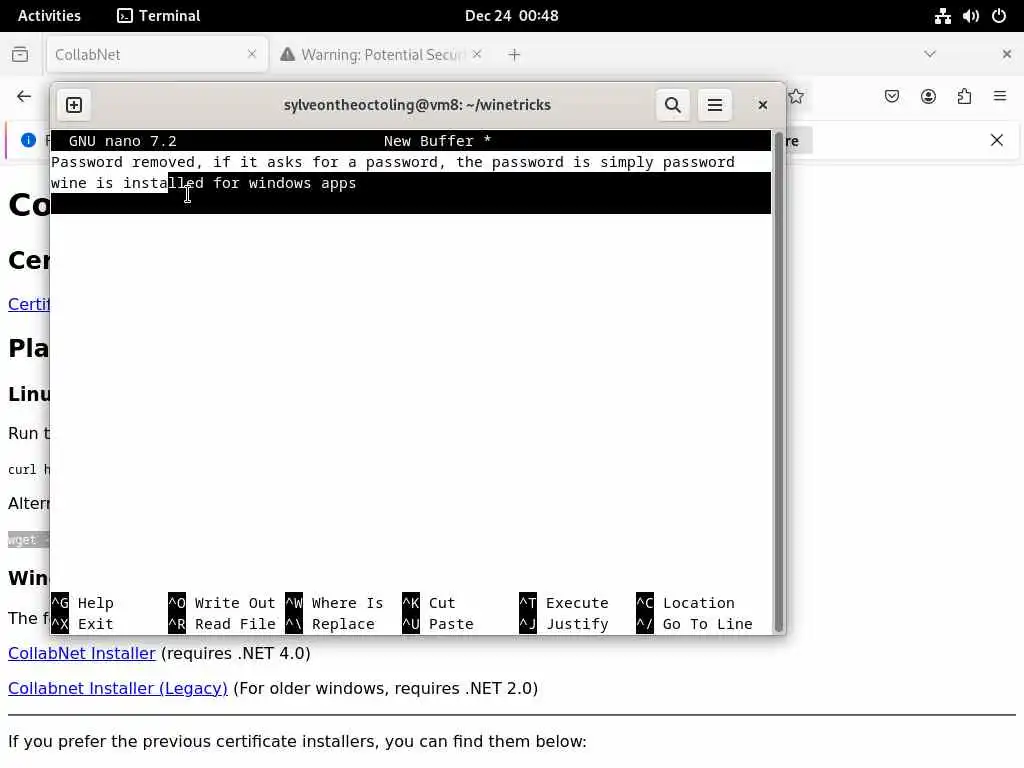Click the ^C Location shortcut
Image resolution: width=1024 pixels, height=768 pixels.
(686, 603)
